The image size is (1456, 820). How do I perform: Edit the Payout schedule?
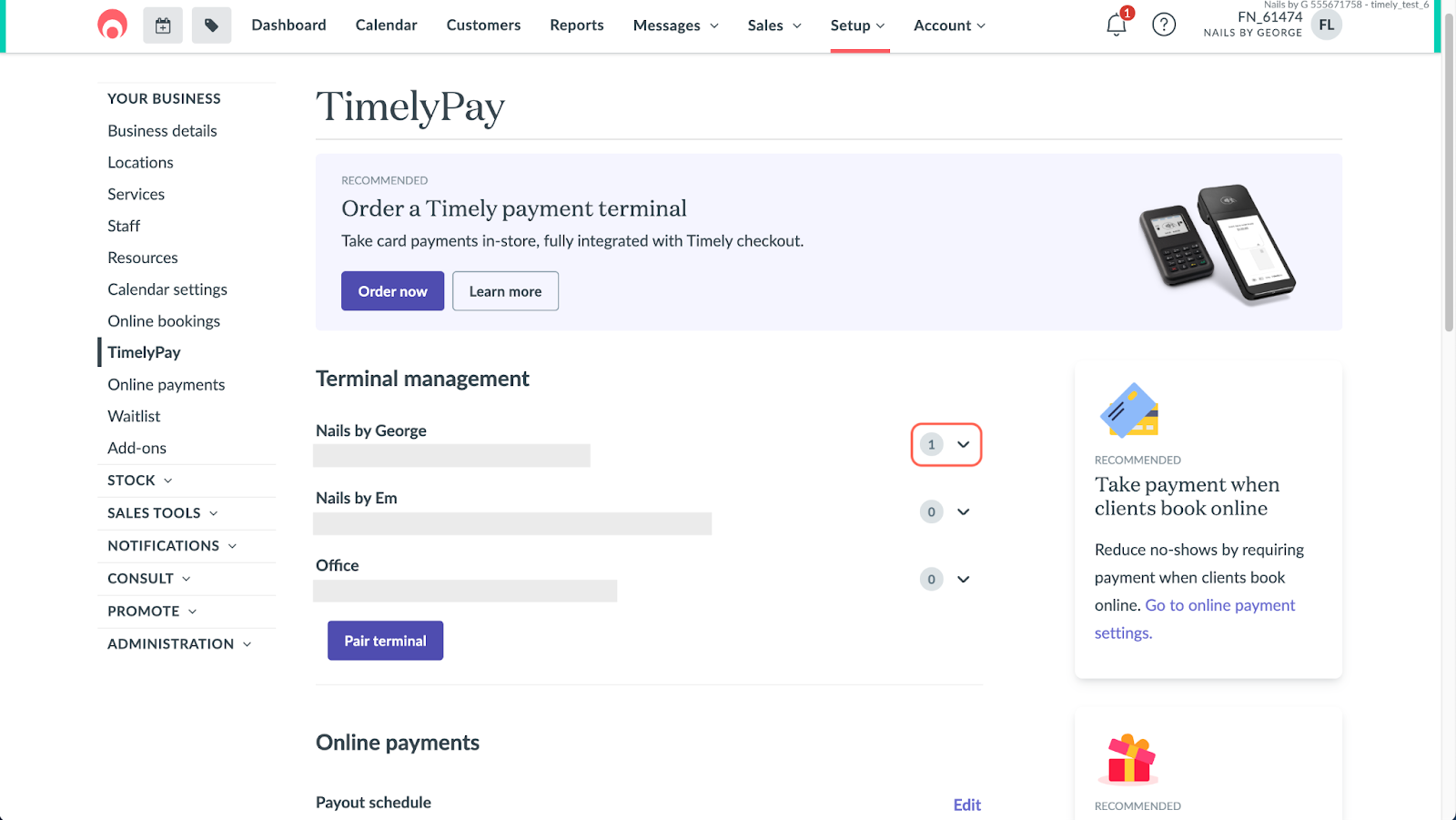tap(966, 805)
